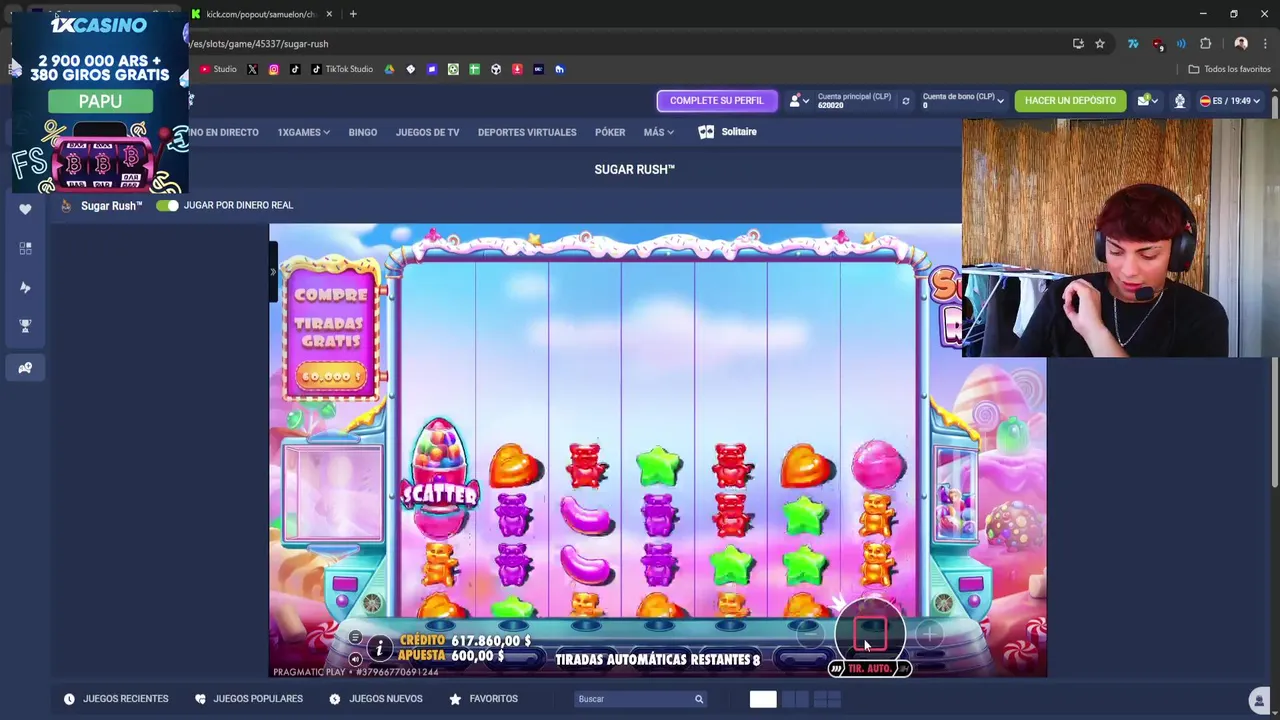
Task: Open the JUEGOS NUEVOS tab
Action: coord(376,699)
